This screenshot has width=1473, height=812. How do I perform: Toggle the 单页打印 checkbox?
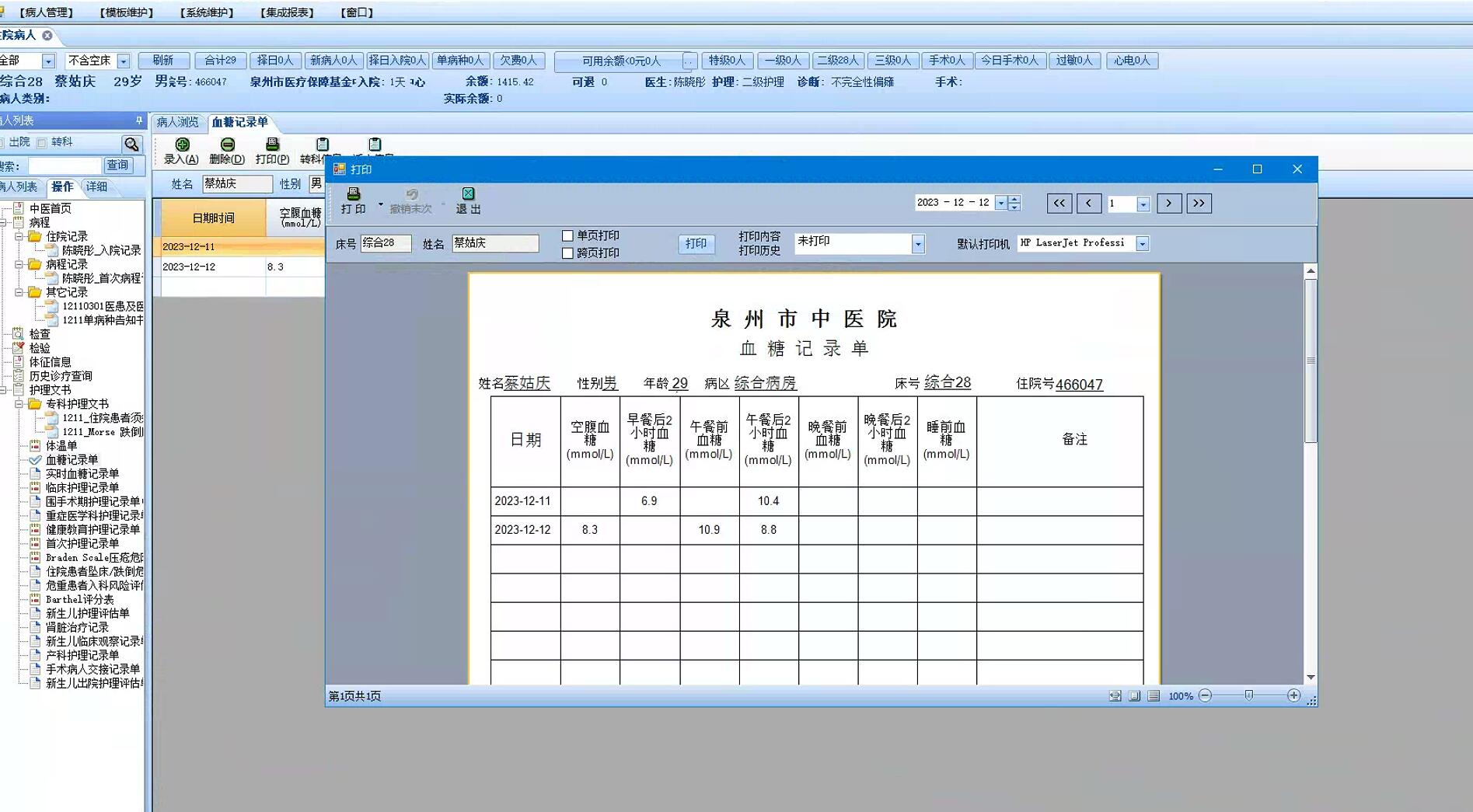[x=567, y=236]
